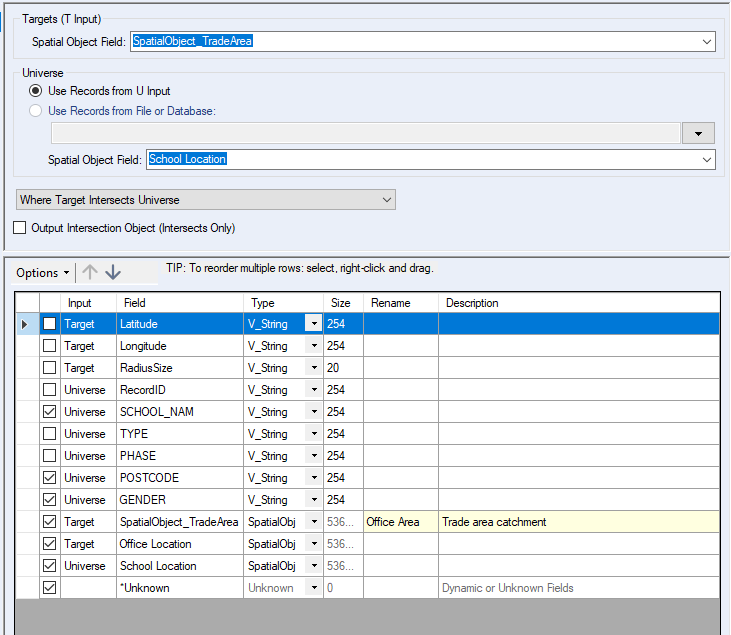Click the move down arrow icon
Screen dimensions: 731x635
113,272
